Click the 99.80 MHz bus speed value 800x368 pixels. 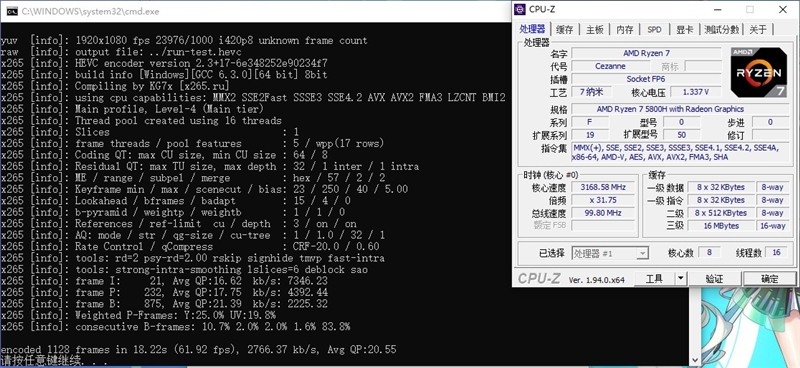603,213
